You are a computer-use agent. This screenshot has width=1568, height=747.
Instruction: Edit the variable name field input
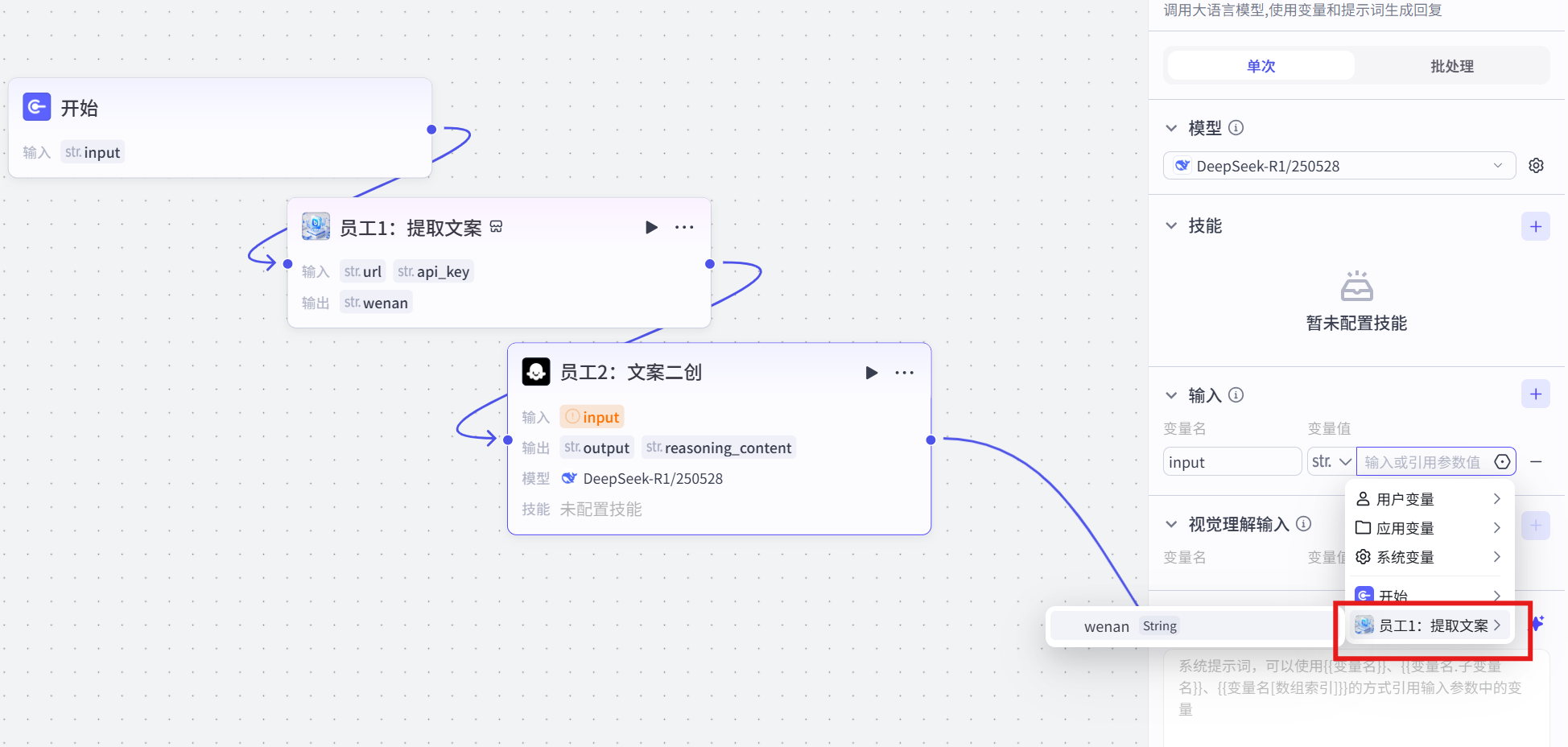pyautogui.click(x=1232, y=462)
